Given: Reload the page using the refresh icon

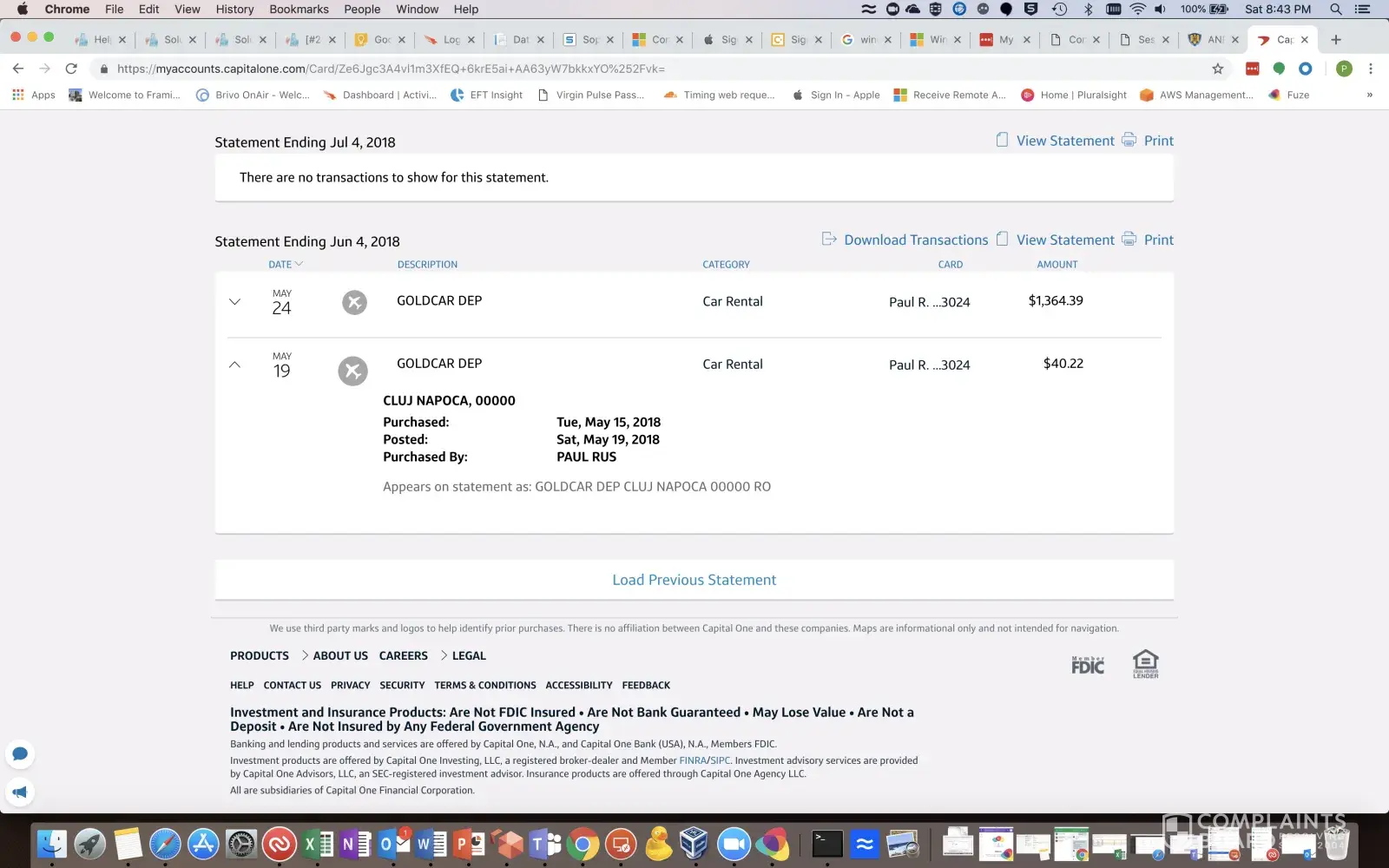Looking at the screenshot, I should tap(71, 69).
